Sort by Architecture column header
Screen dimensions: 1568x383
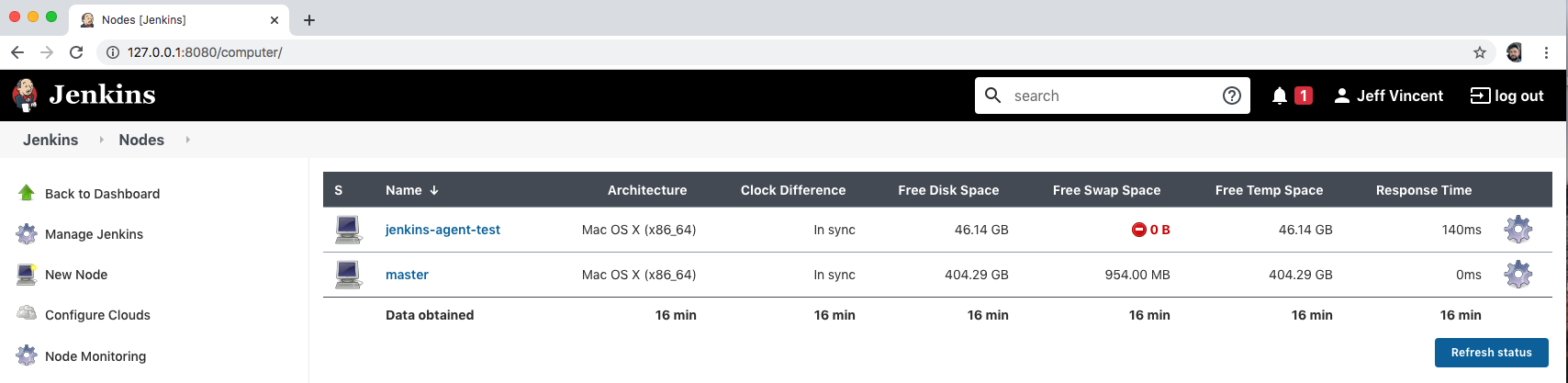(x=647, y=190)
